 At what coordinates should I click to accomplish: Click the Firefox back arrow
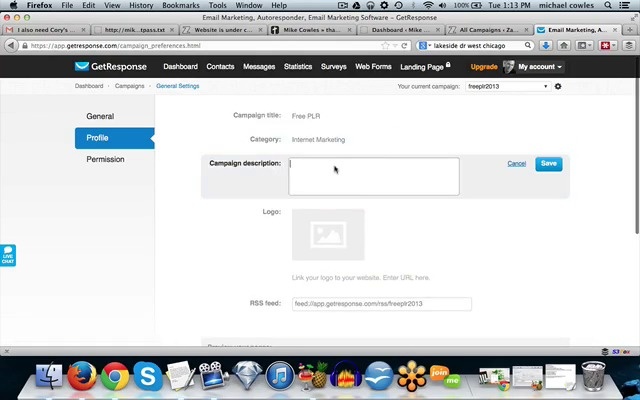click(11, 46)
